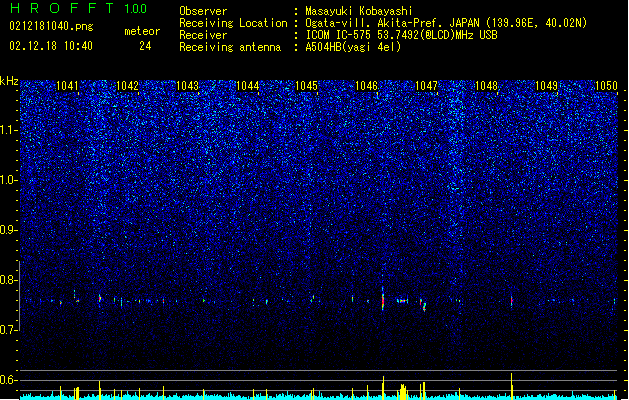Image resolution: width=629 pixels, height=400 pixels.
Task: Click the 1041 time axis marker
Action: pyautogui.click(x=67, y=86)
